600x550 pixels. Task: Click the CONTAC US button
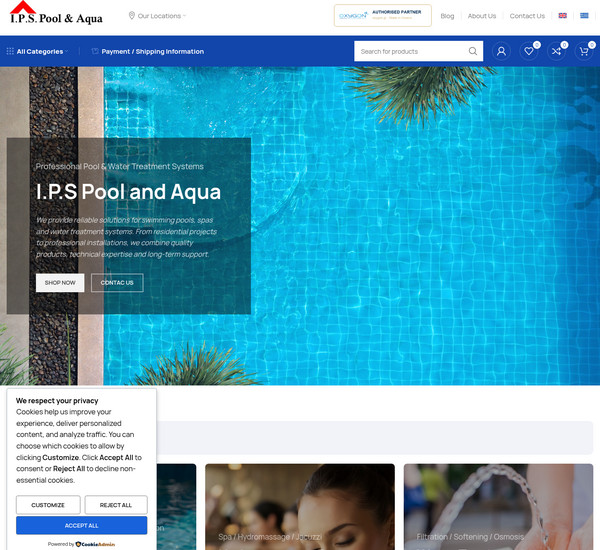pyautogui.click(x=117, y=283)
